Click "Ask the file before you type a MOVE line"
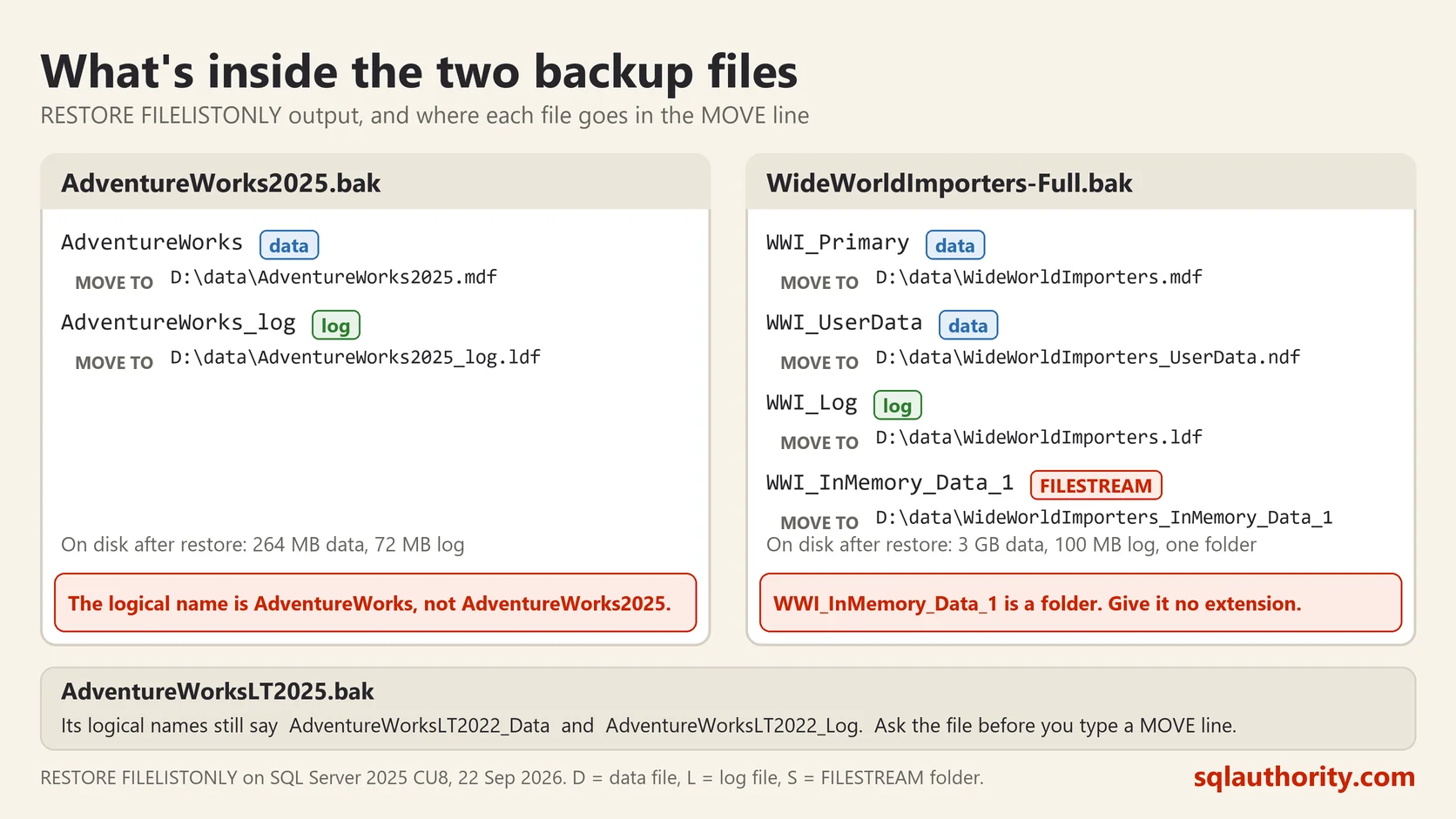The image size is (1456, 819). tap(1055, 726)
